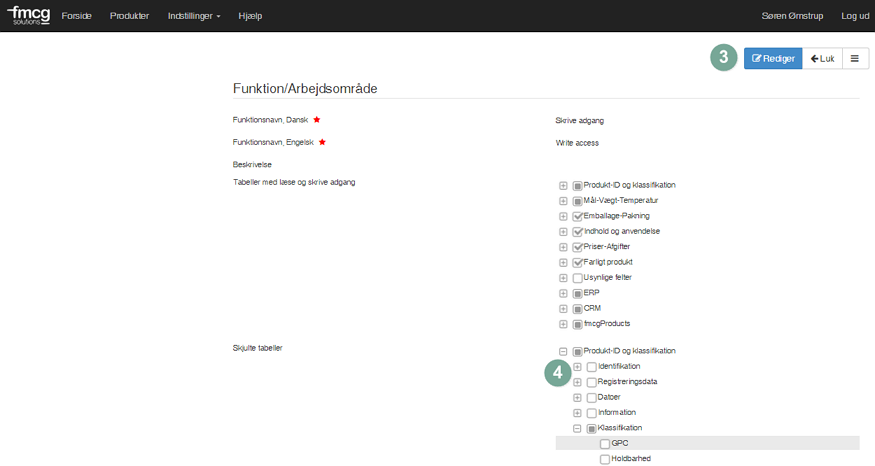Go to the Produkter menu
Viewport: 875px width, 466px height.
(129, 16)
